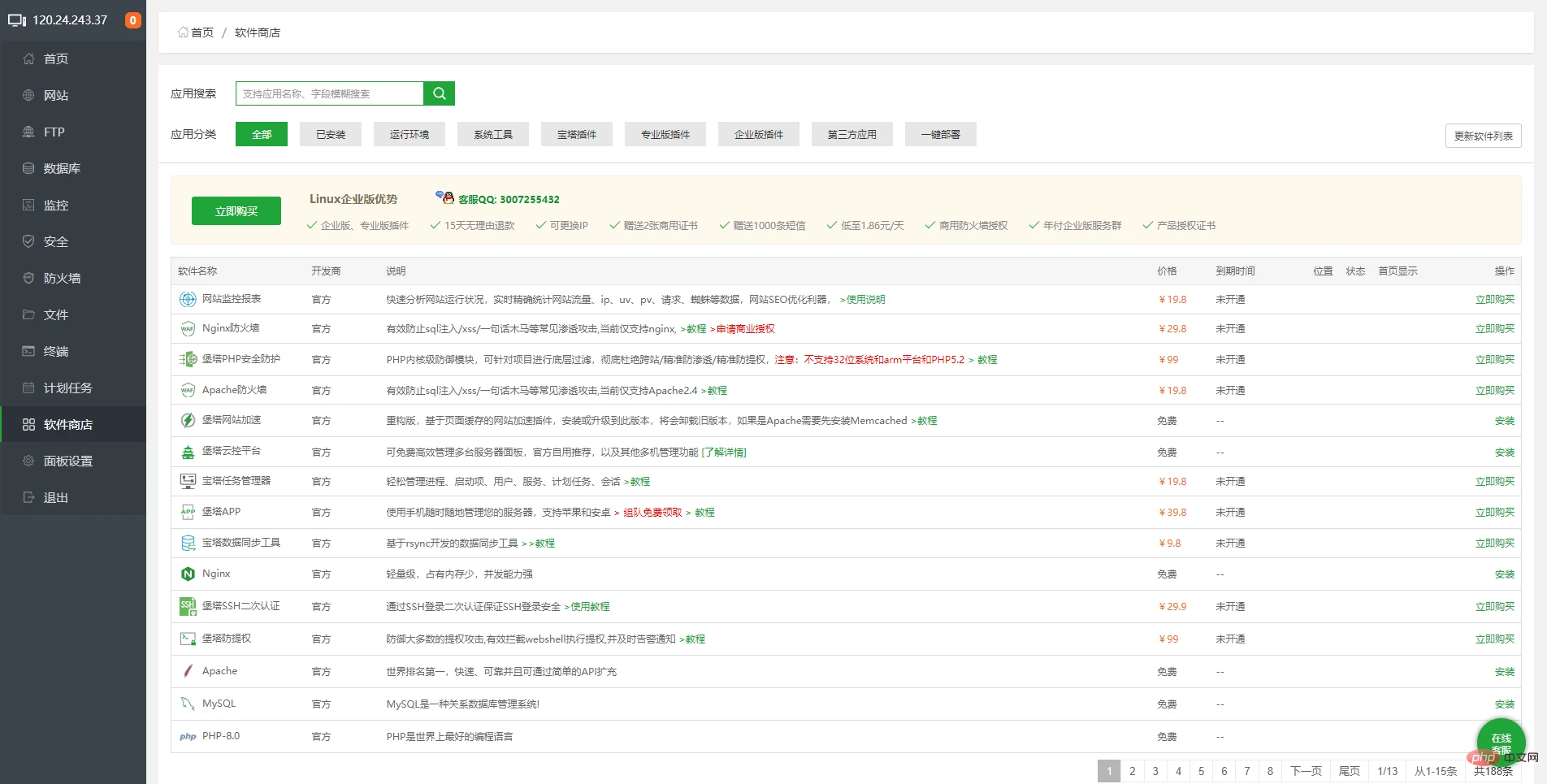The image size is (1547, 784).
Task: Focus the 应用搜索 input field
Action: 330,93
